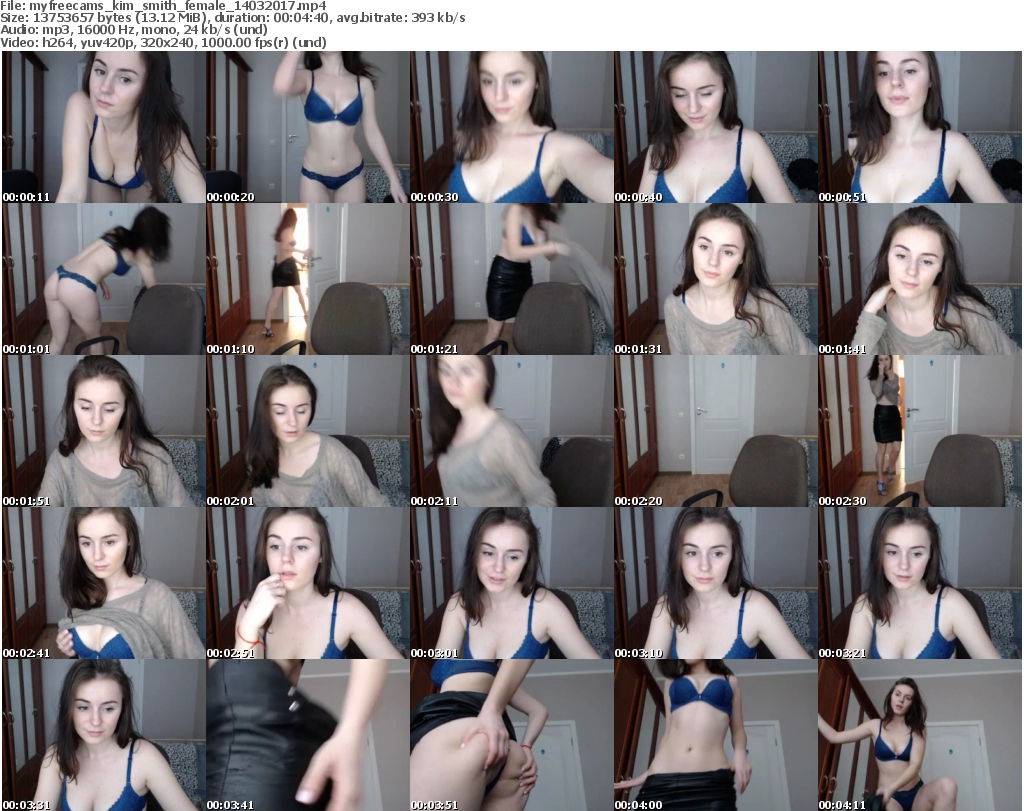Choose the frame labeled 00:00:40
Image resolution: width=1024 pixels, height=811 pixels.
coord(716,127)
